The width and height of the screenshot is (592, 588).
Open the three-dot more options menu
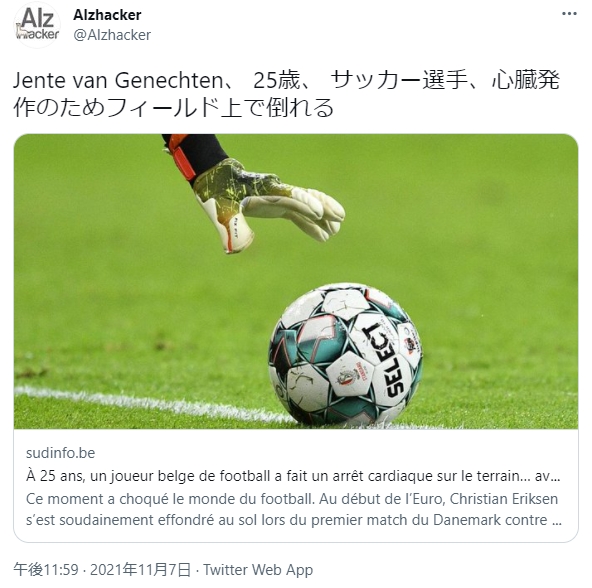click(569, 14)
